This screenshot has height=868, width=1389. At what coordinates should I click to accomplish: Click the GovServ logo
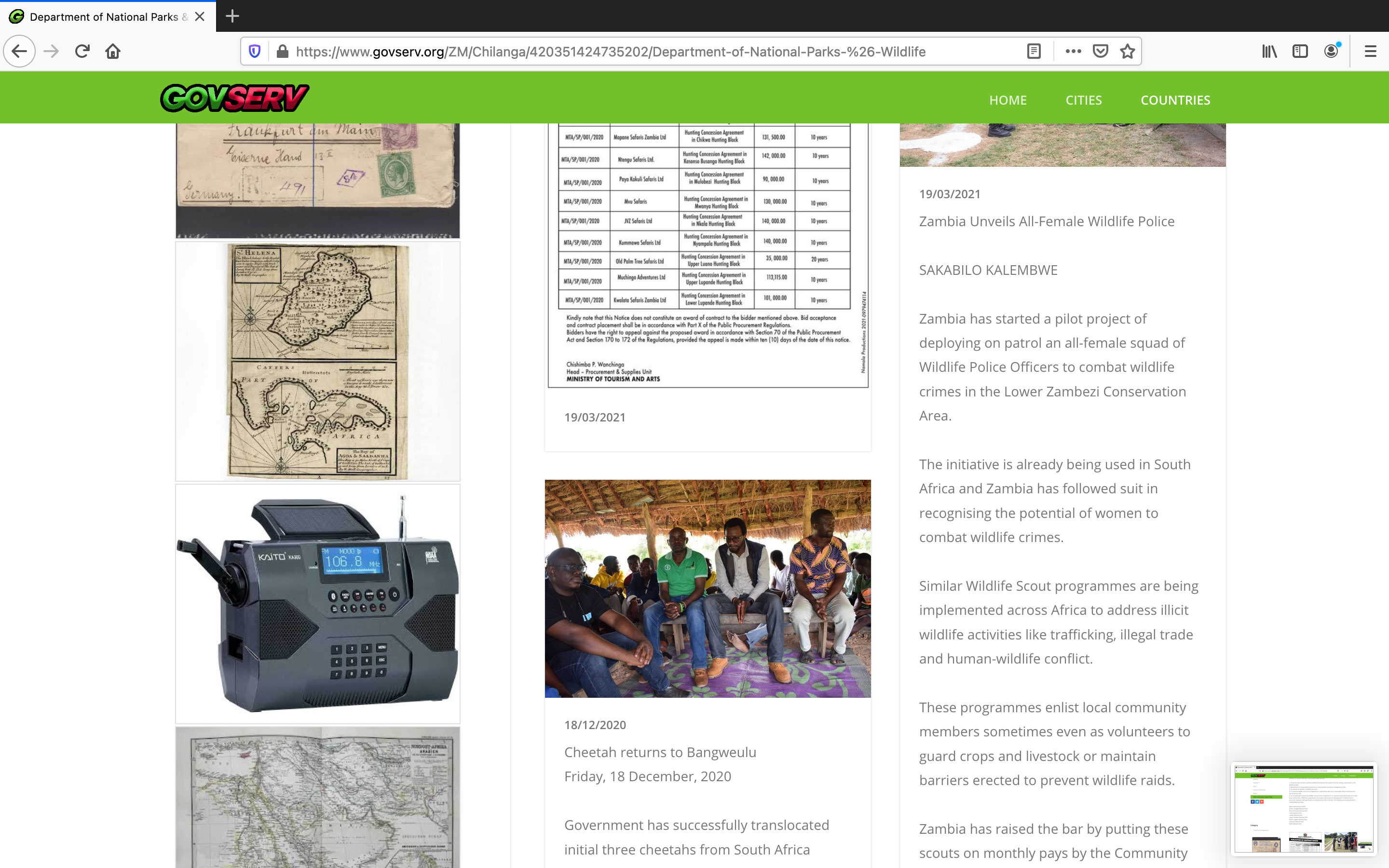235,97
